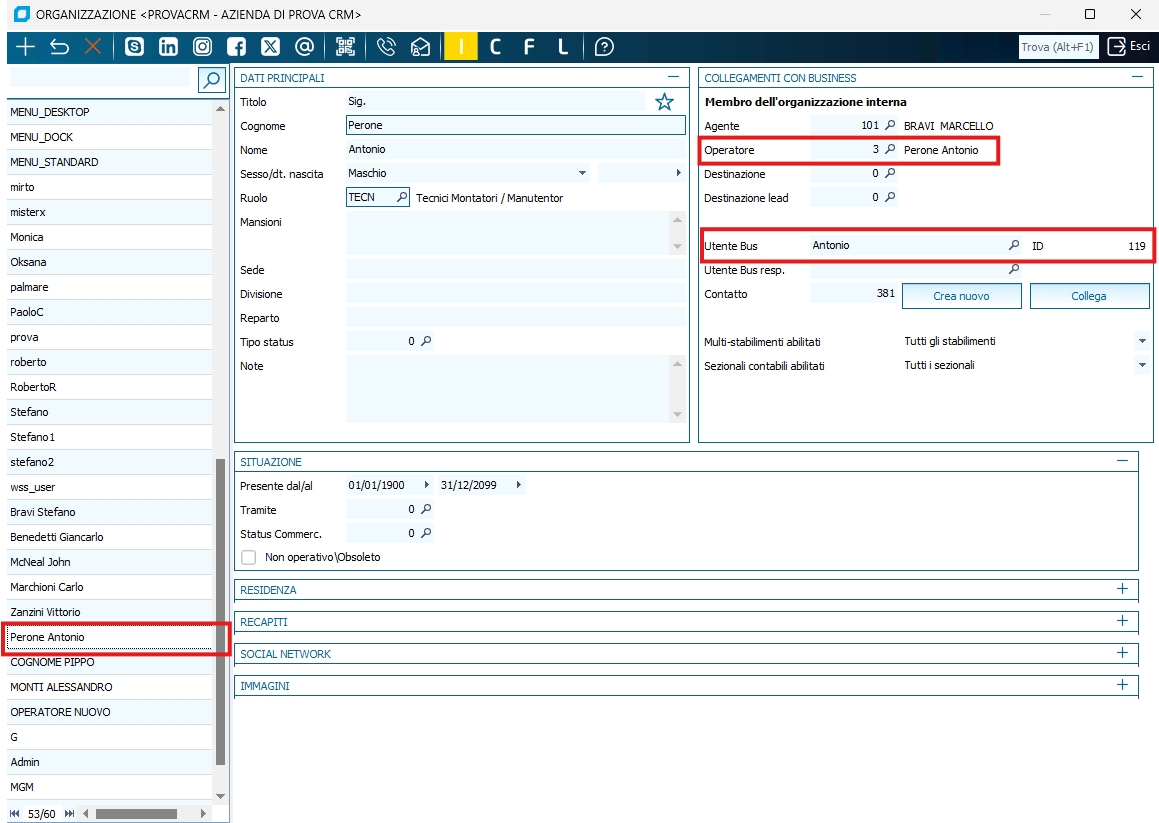Toggle the C filter in toolbar
Viewport: 1159px width, 823px height.
tap(495, 47)
